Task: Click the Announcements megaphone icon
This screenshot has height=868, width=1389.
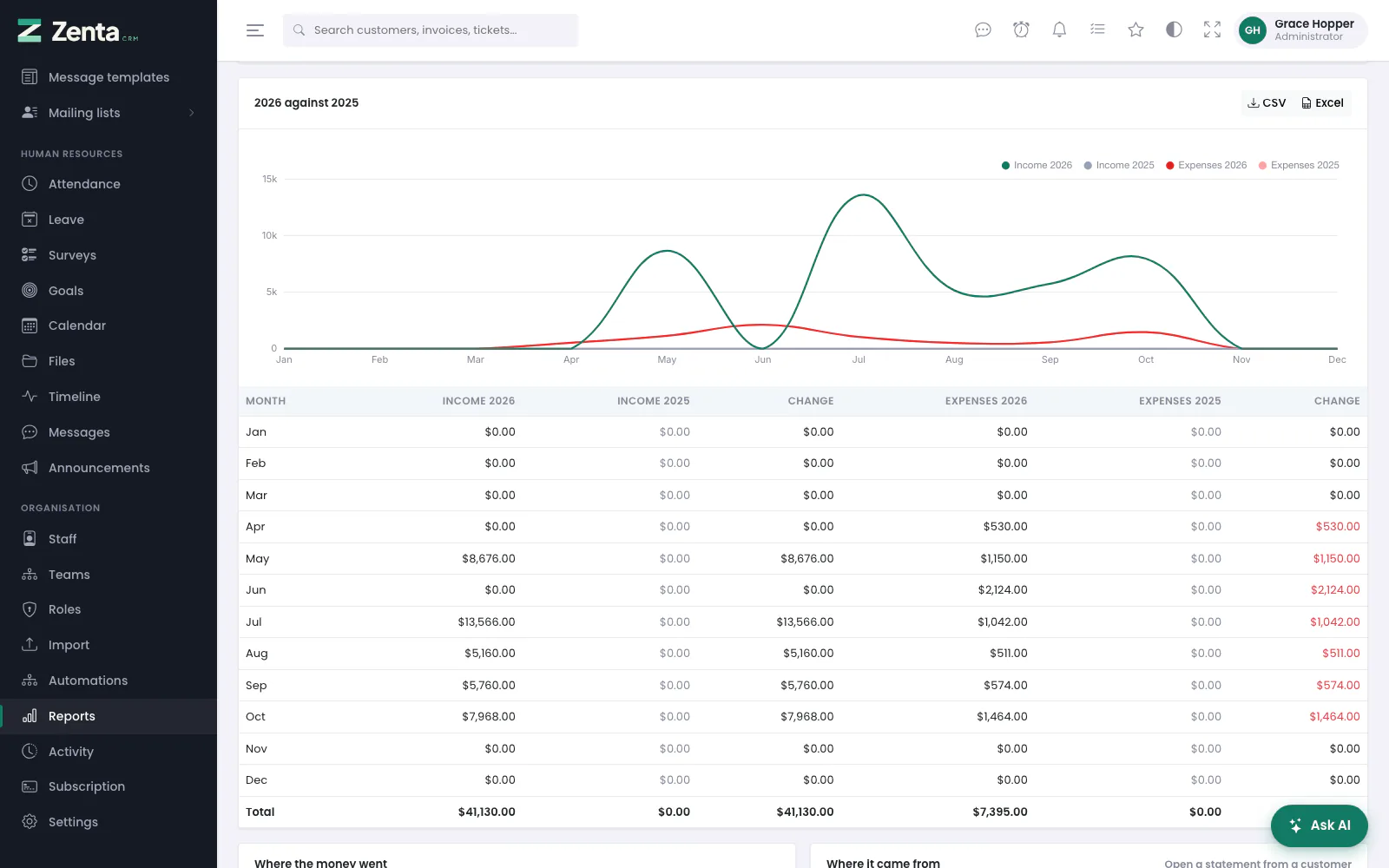Action: [30, 468]
